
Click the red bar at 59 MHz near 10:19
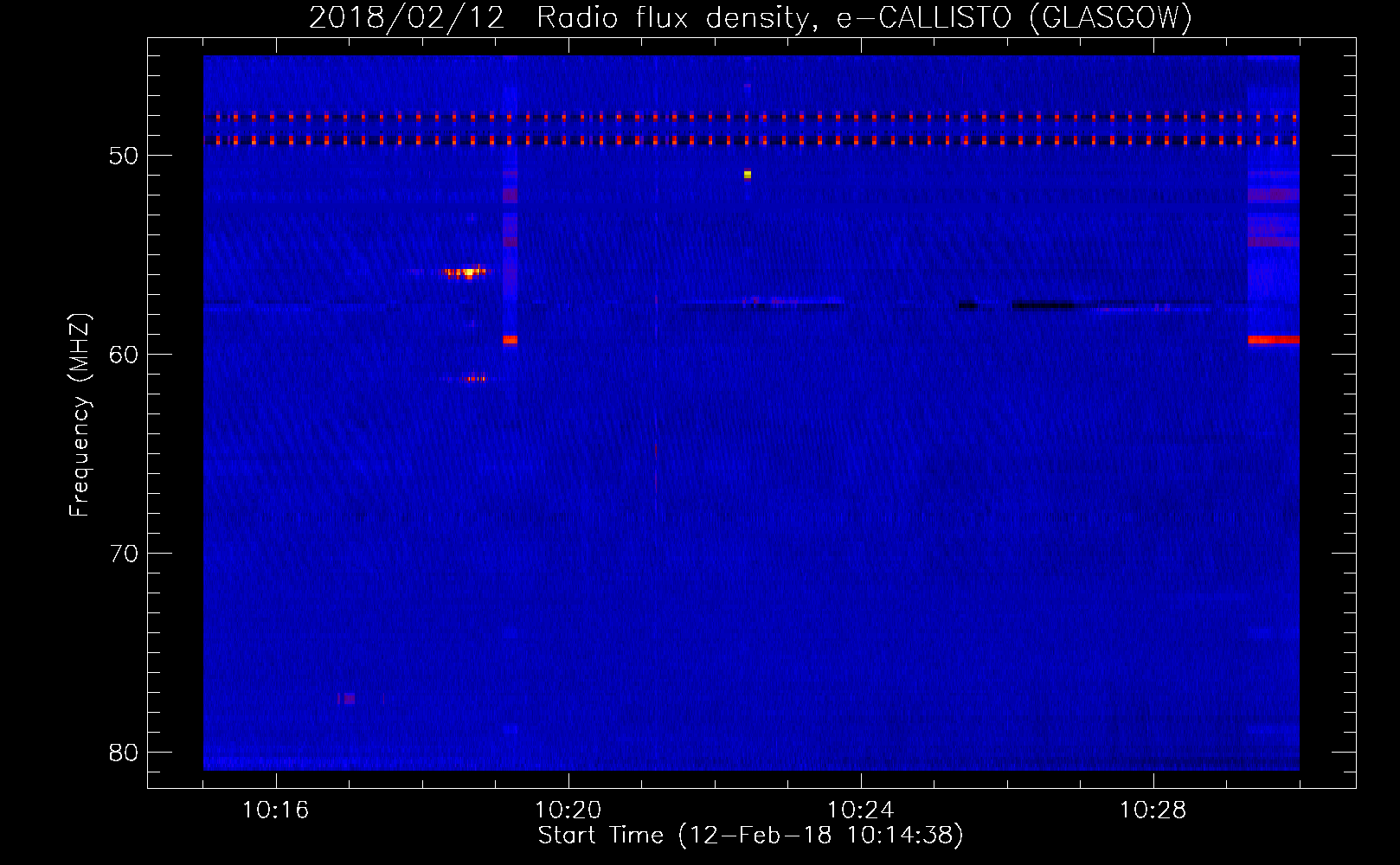(x=510, y=340)
